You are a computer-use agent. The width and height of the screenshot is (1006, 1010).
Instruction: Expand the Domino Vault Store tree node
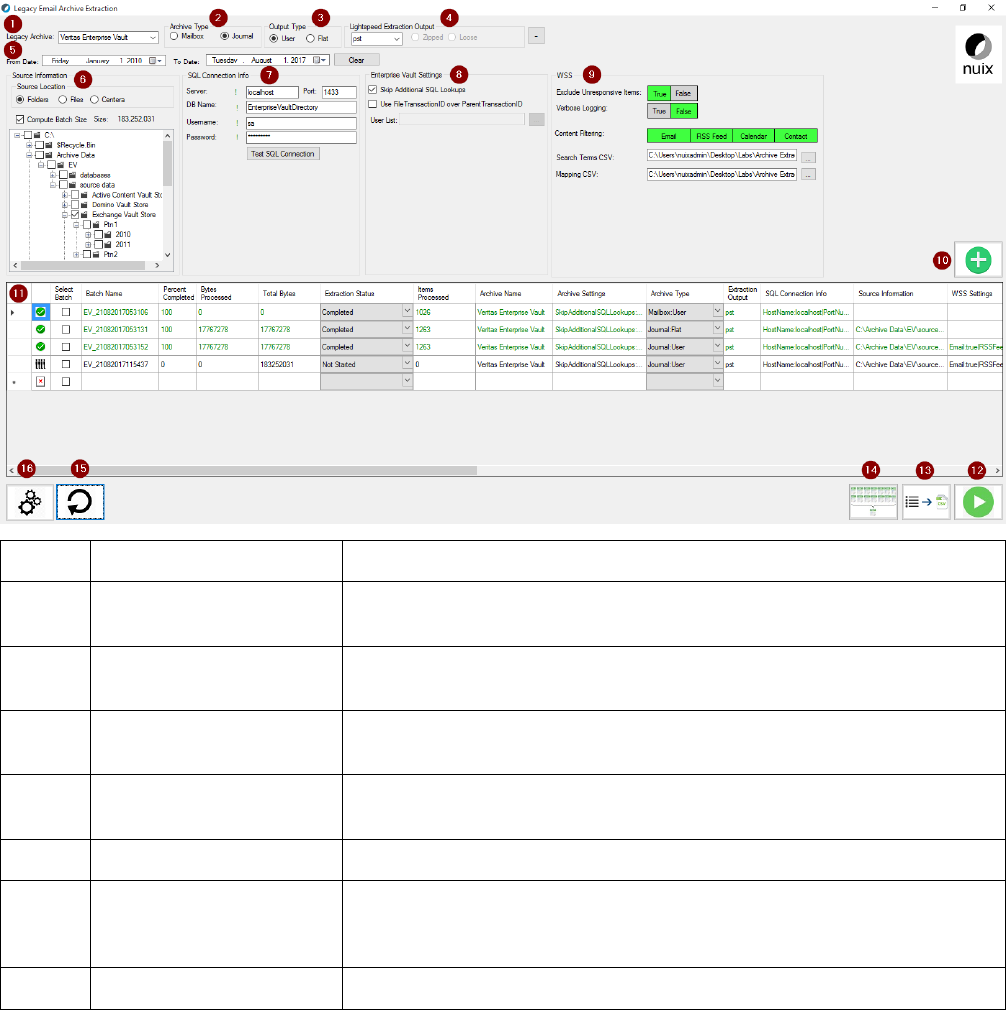point(64,205)
